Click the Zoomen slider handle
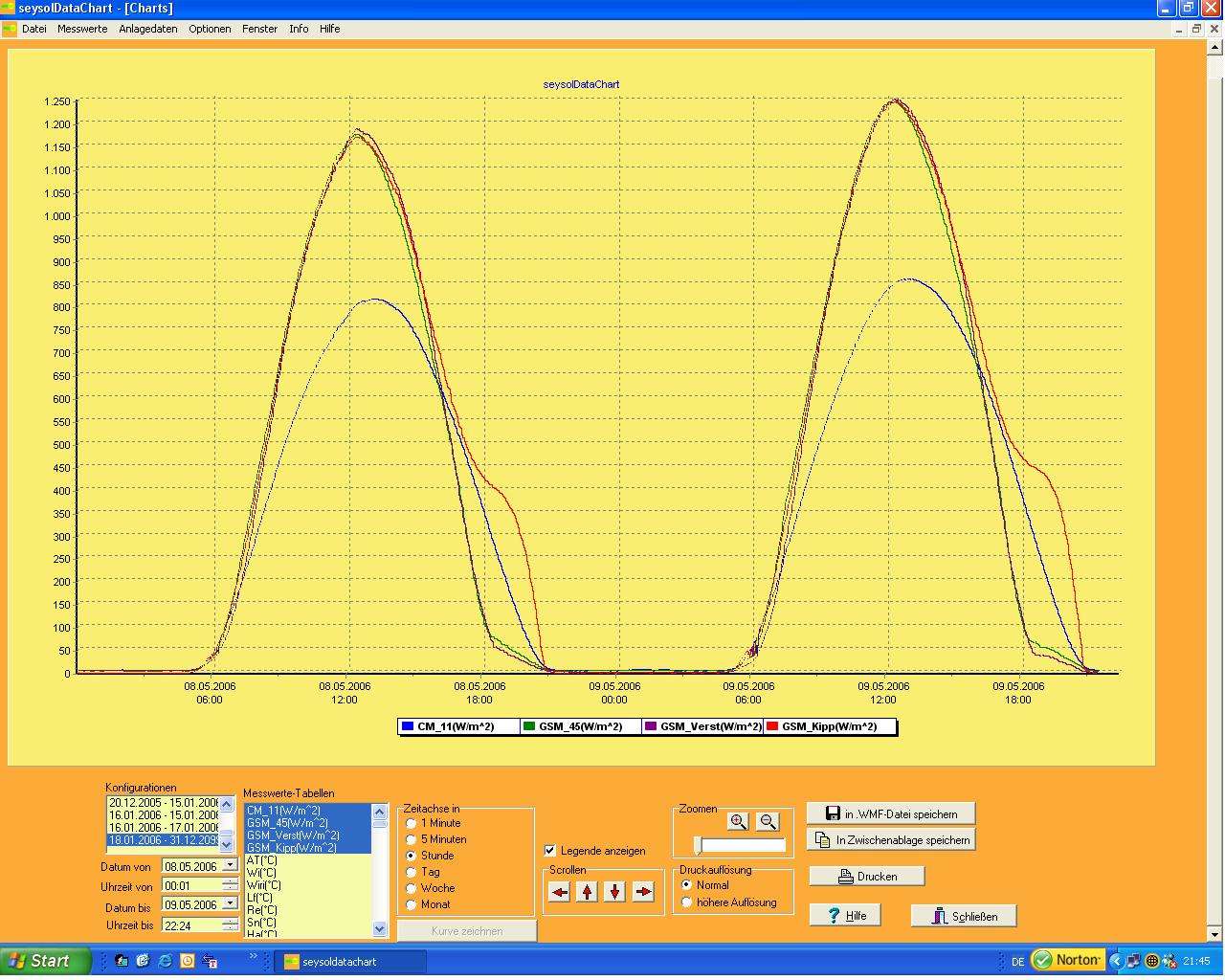Image resolution: width=1225 pixels, height=980 pixels. coord(698,845)
